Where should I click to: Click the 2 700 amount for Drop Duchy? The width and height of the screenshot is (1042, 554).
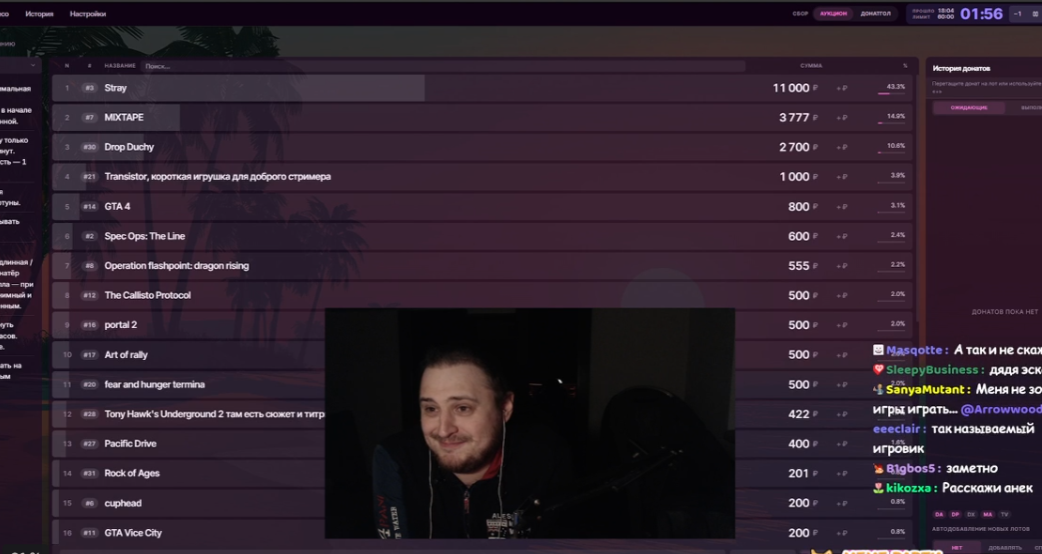(x=794, y=147)
